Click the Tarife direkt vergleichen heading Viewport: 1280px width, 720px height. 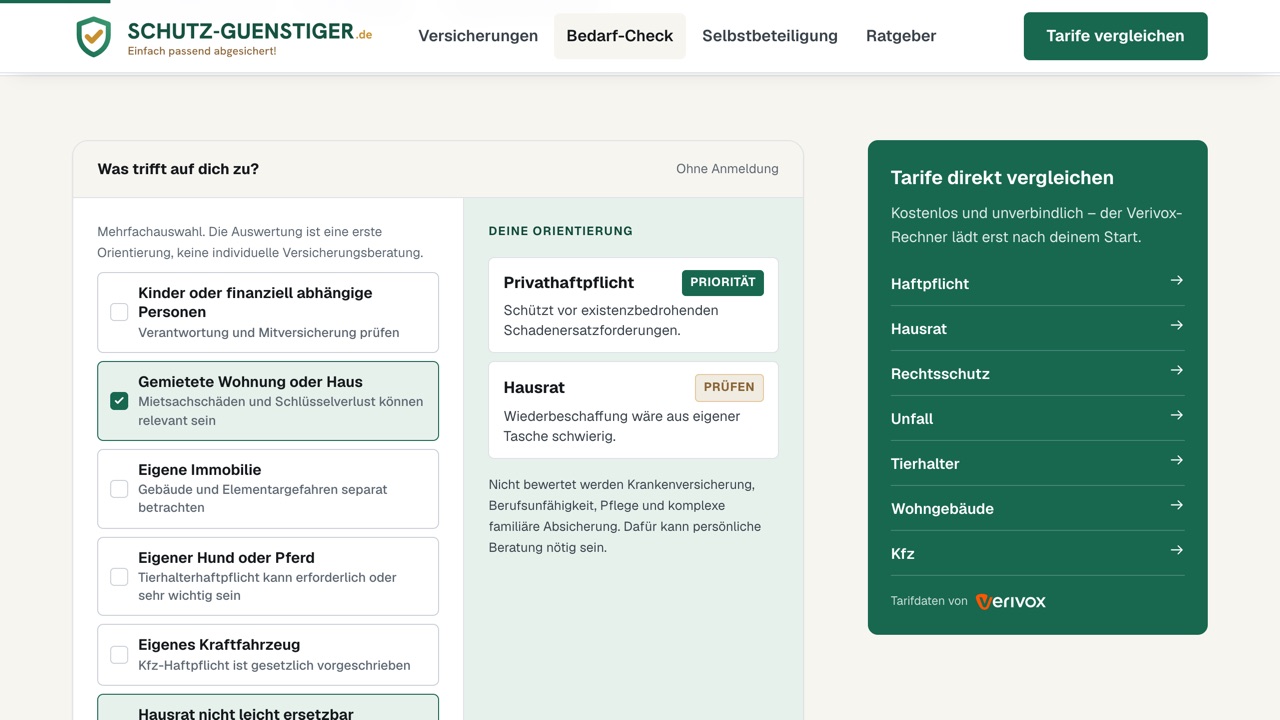click(1002, 178)
